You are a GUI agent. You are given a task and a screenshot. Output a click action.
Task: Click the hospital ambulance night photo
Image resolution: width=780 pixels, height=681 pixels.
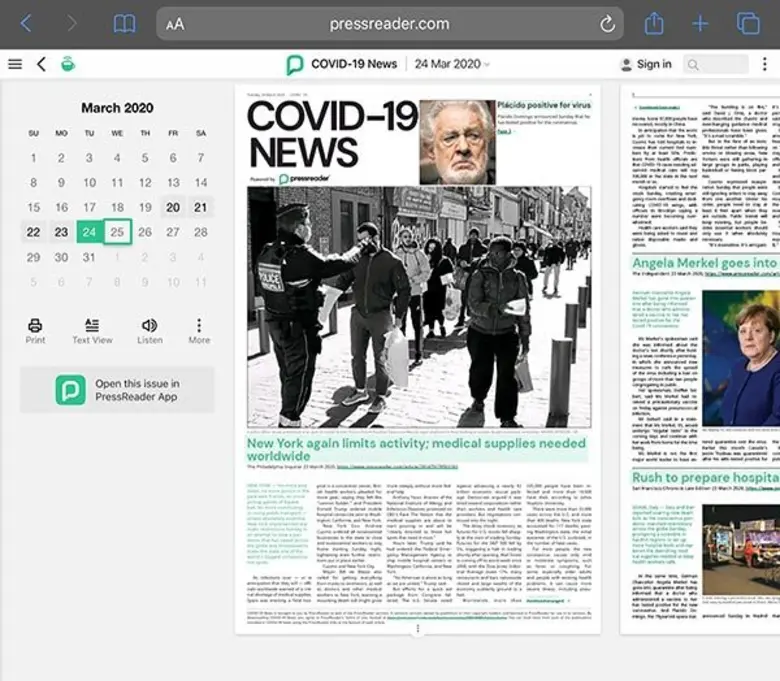tap(741, 549)
